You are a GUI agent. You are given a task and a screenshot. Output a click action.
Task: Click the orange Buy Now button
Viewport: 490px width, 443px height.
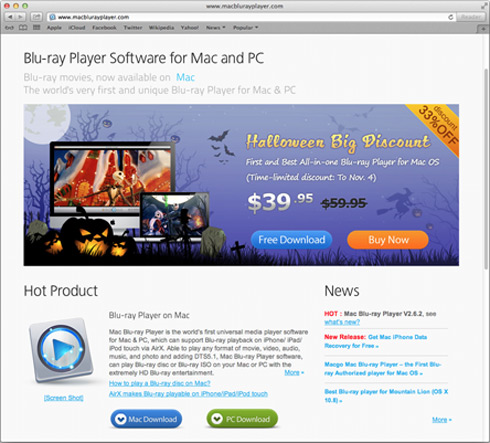(x=388, y=240)
